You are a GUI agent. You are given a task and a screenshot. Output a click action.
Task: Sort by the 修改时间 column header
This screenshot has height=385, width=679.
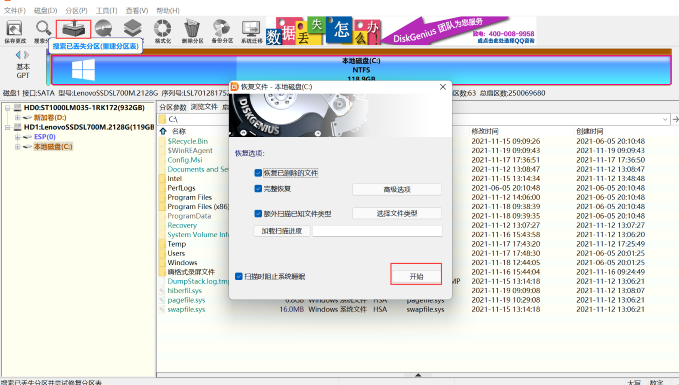485,131
